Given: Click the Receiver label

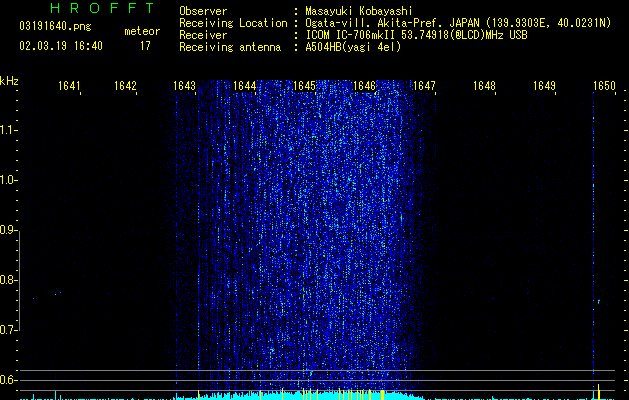Looking at the screenshot, I should 203,35.
